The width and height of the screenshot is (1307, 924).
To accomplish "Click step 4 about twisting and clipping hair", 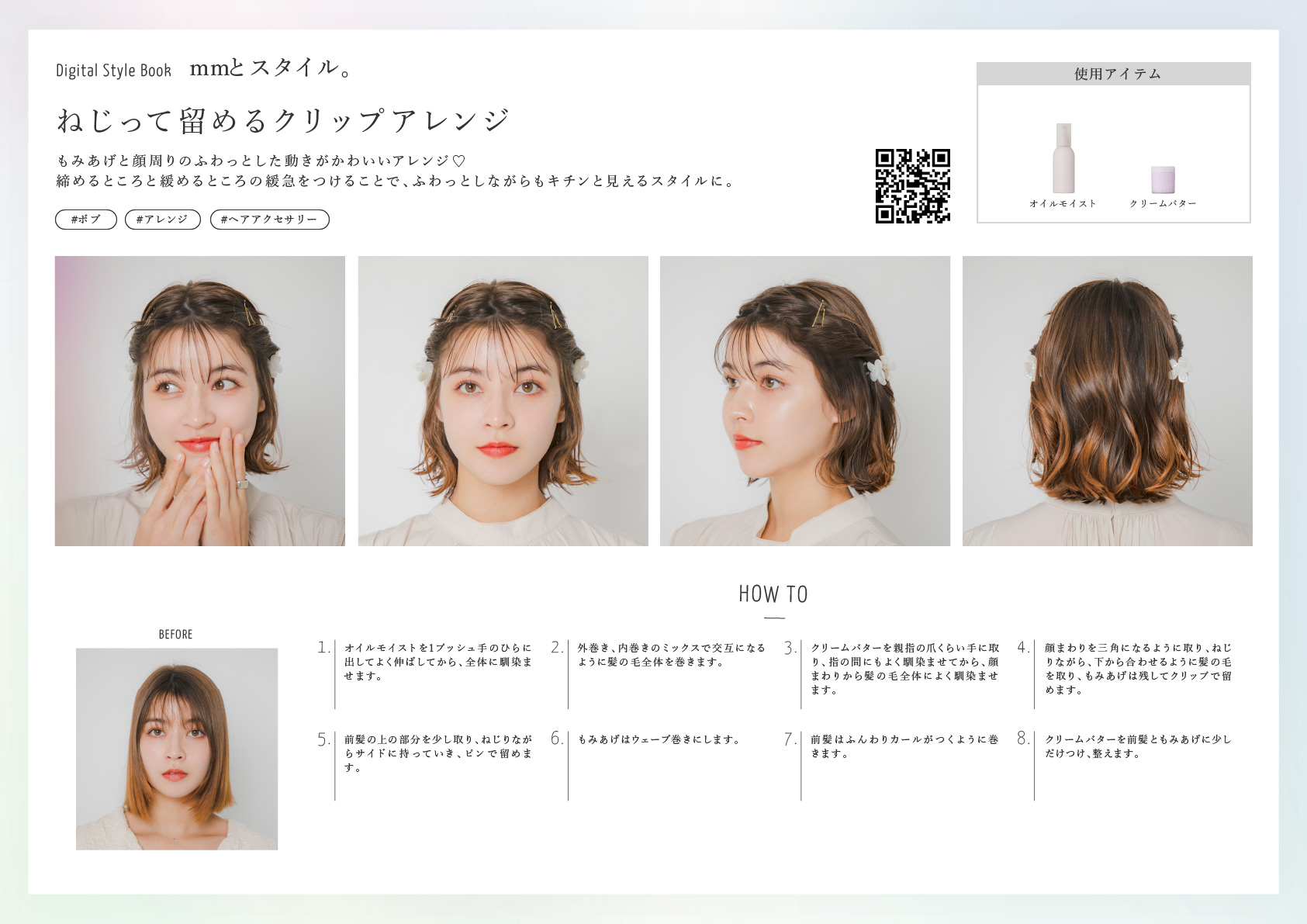I will (x=1137, y=668).
